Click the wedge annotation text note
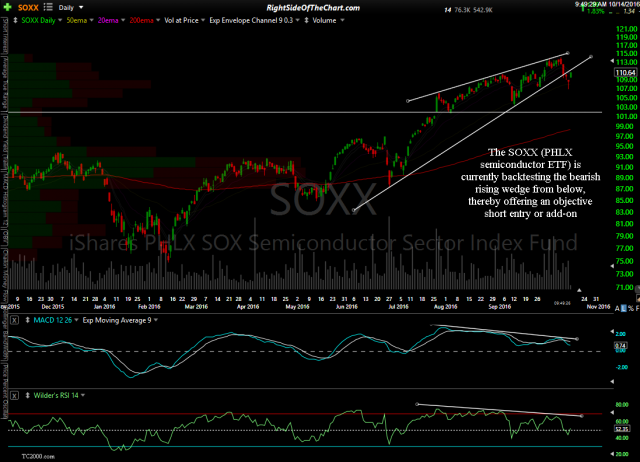 point(530,183)
